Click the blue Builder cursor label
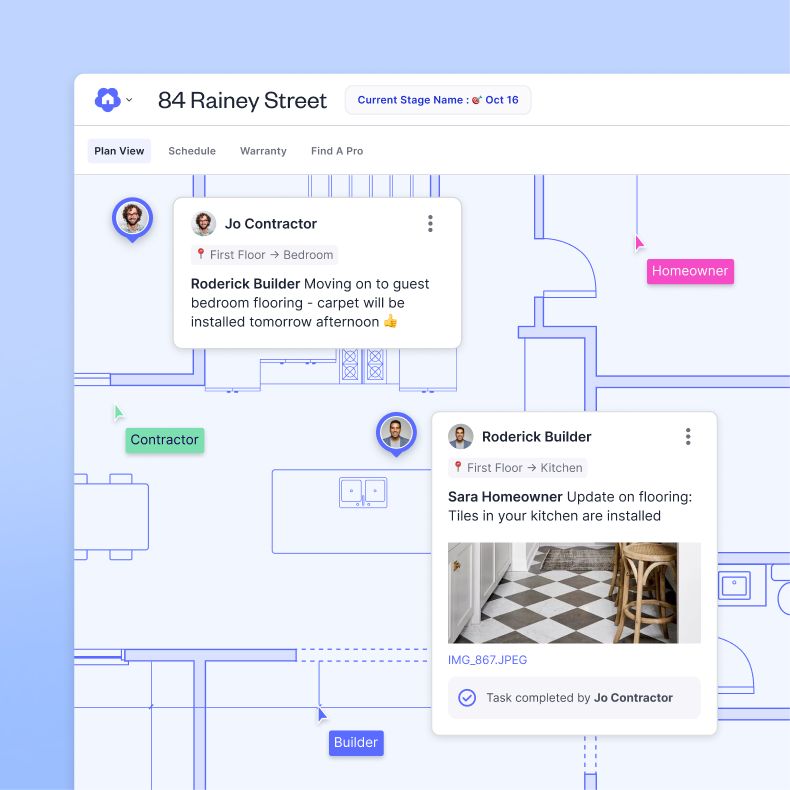 pos(356,743)
